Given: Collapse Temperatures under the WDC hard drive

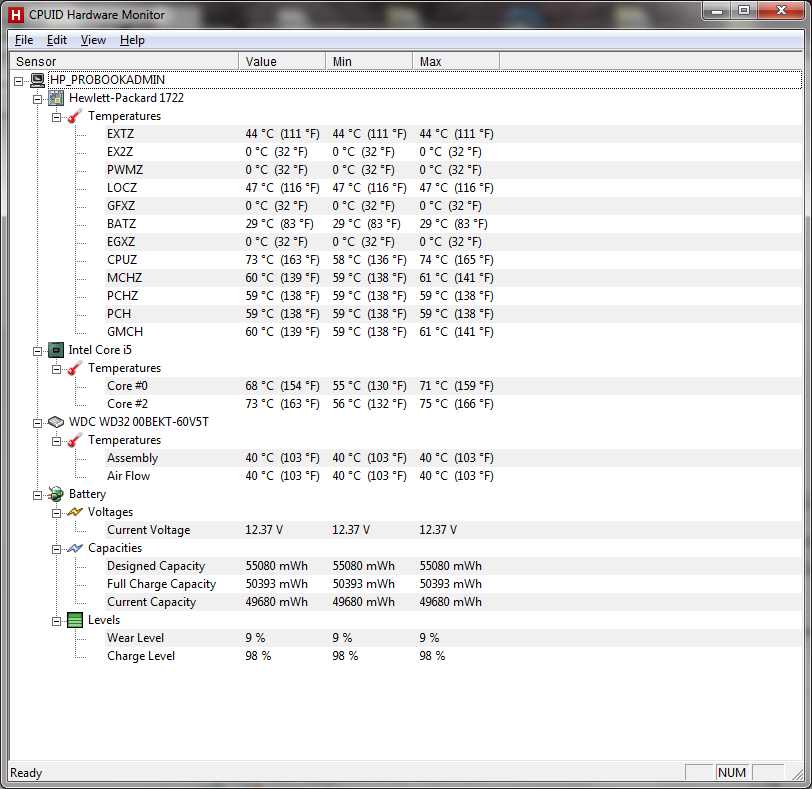Looking at the screenshot, I should 56,441.
